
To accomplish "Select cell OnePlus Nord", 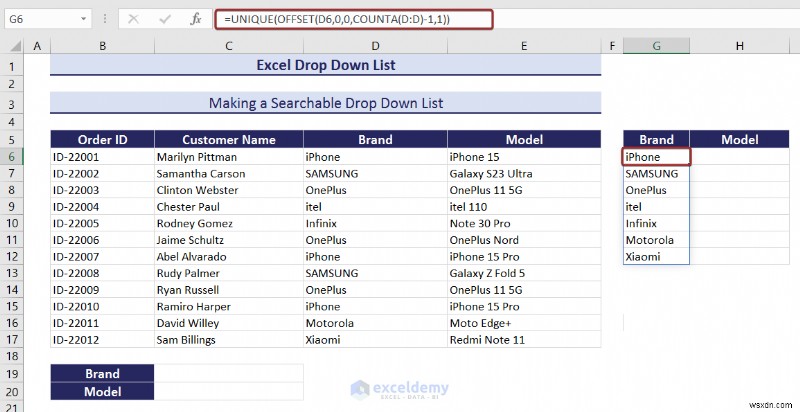I will point(524,240).
